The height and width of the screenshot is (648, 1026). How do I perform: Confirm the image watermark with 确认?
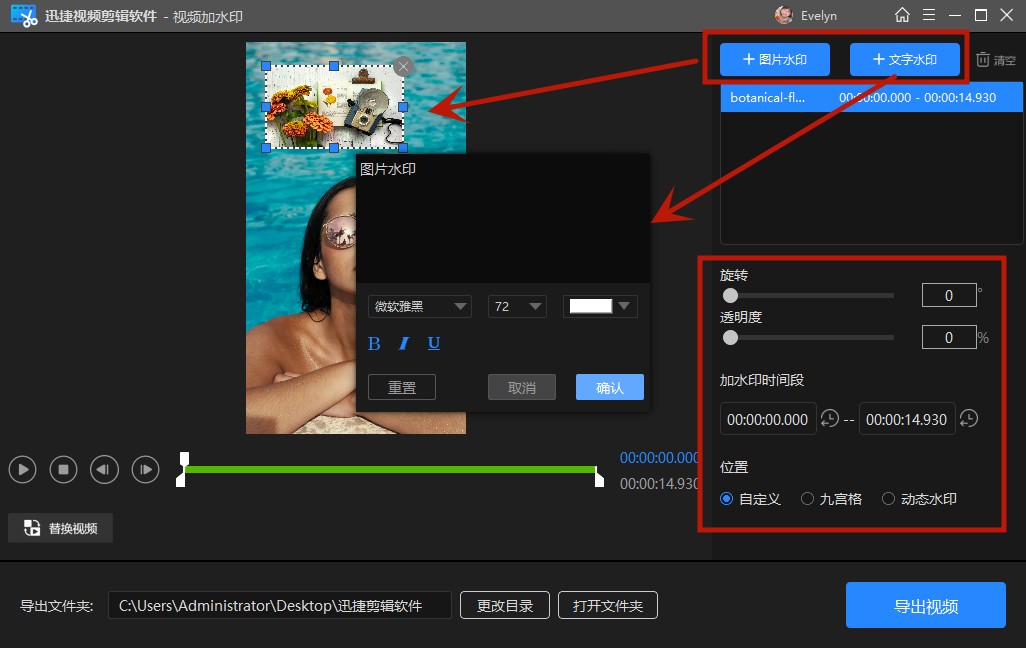point(609,387)
